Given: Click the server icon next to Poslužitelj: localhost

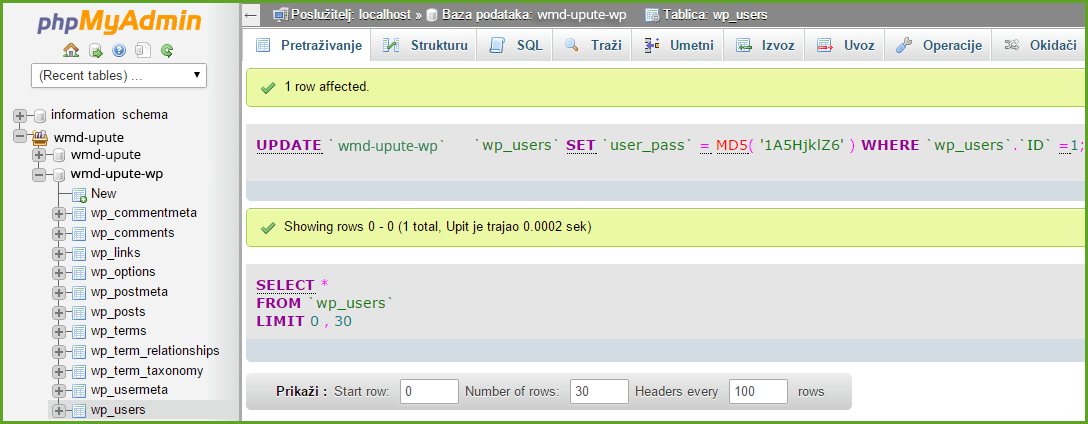Looking at the screenshot, I should coord(280,15).
